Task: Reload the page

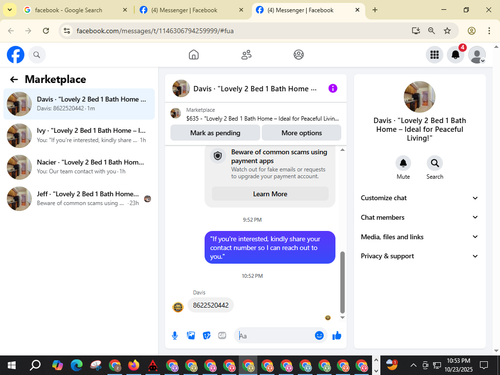Action: pyautogui.click(x=46, y=31)
